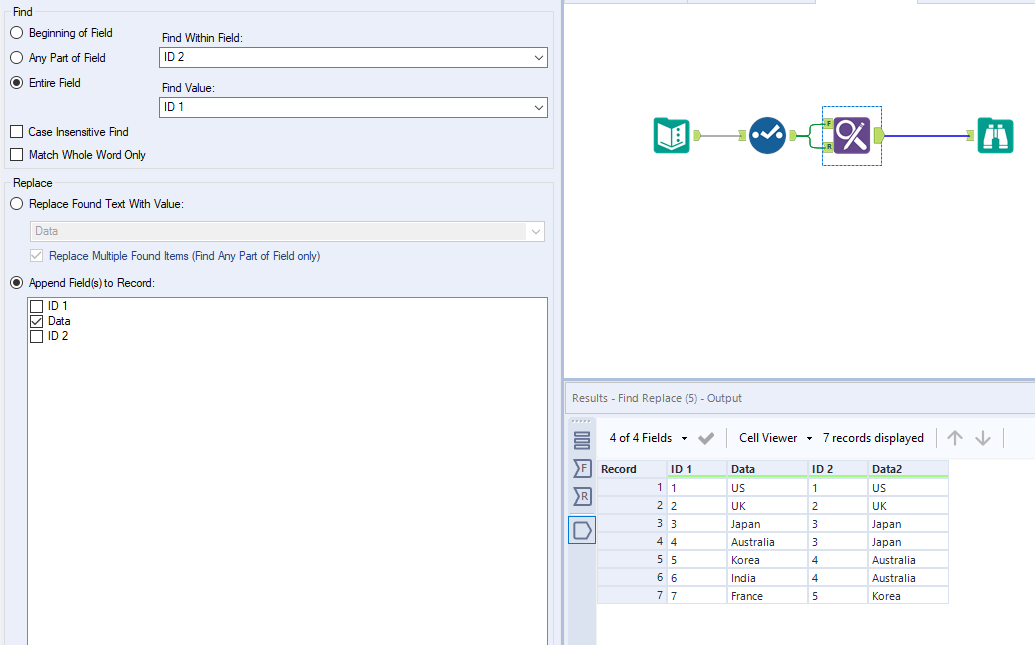Choose Replace Found Text With Value
Viewport: 1035px width, 645px height.
(x=16, y=203)
